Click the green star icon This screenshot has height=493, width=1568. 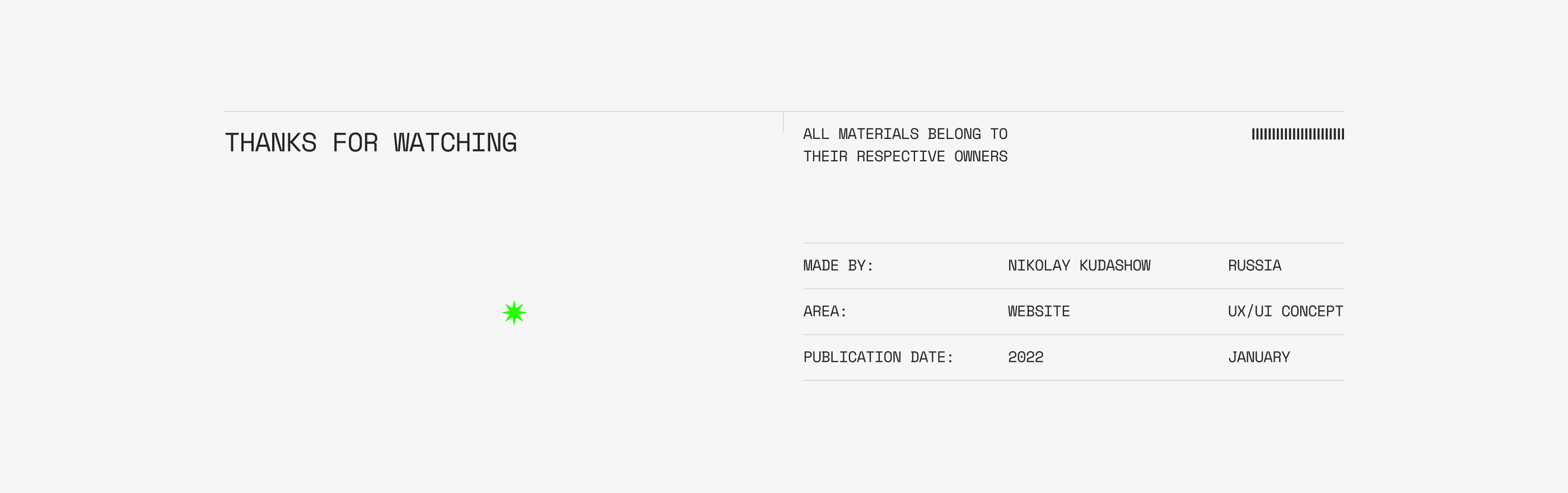[514, 313]
